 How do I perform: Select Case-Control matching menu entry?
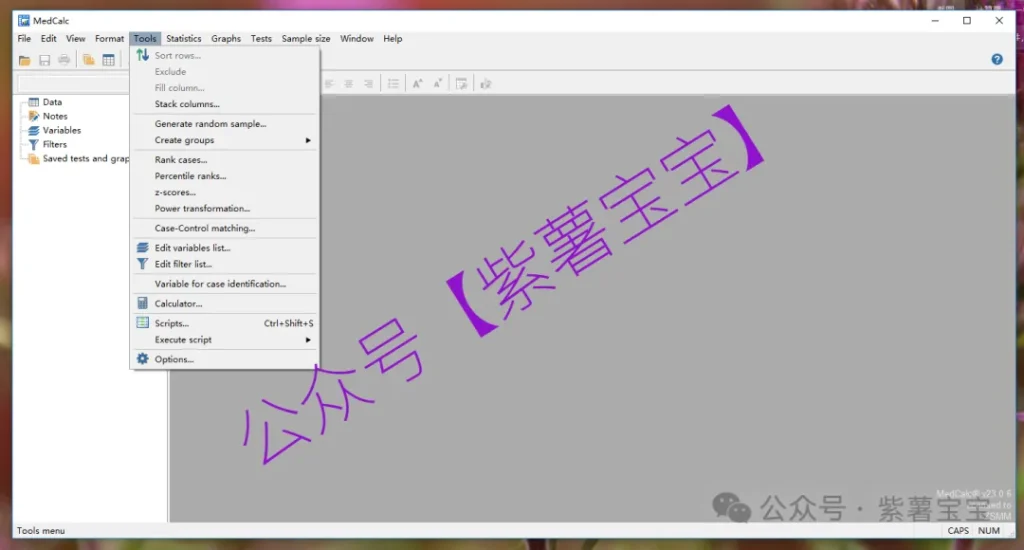(205, 229)
